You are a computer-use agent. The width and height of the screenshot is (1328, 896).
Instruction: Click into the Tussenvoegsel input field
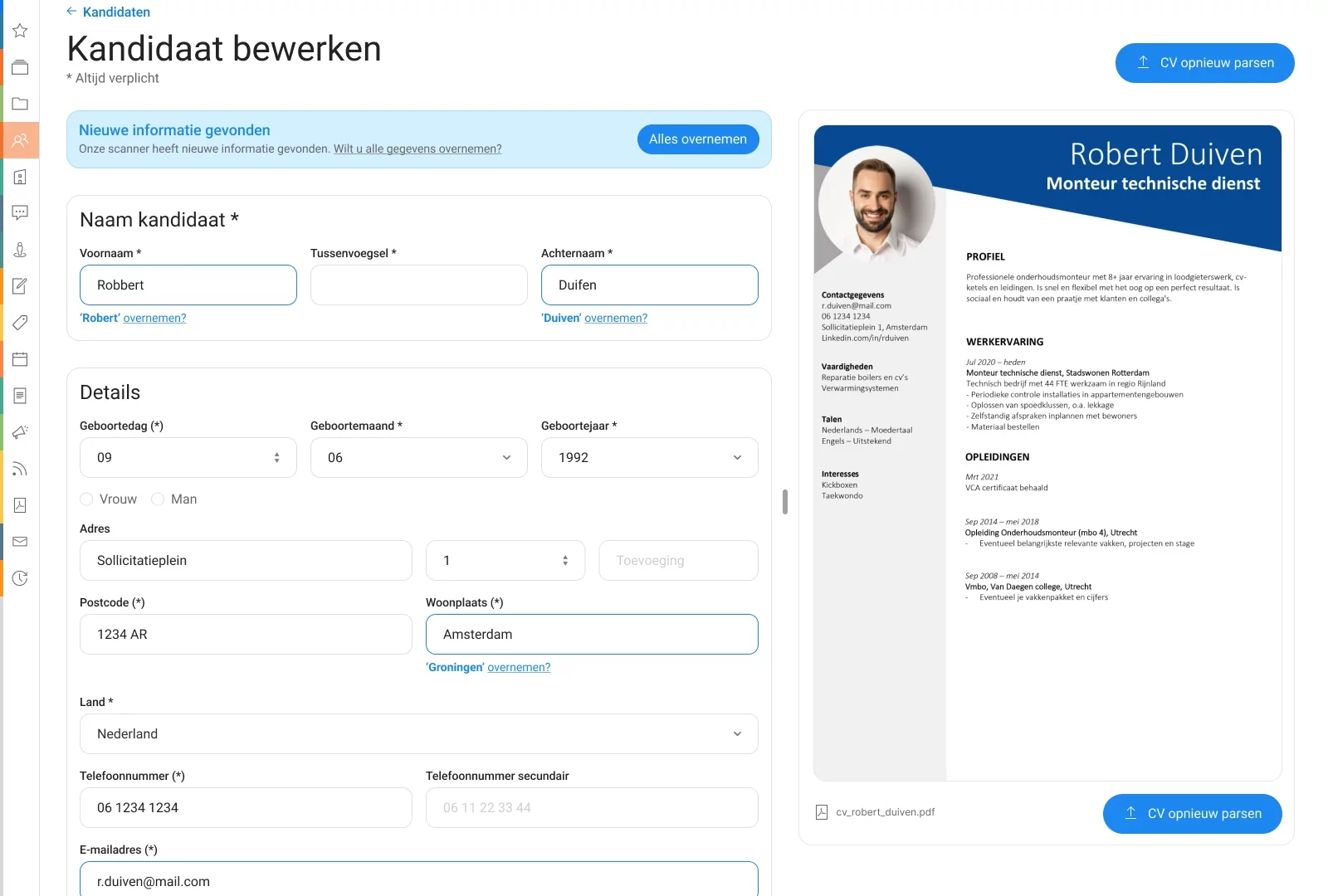pos(418,285)
